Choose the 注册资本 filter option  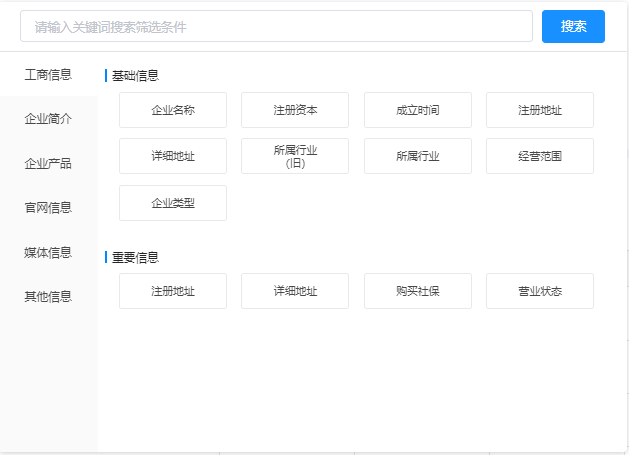click(295, 110)
